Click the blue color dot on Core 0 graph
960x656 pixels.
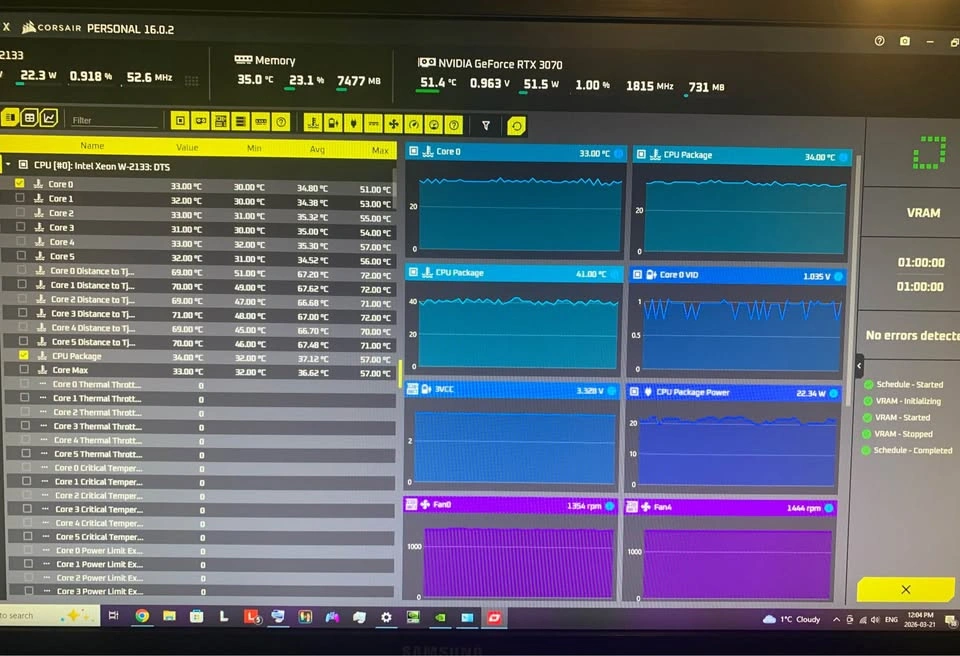click(618, 153)
